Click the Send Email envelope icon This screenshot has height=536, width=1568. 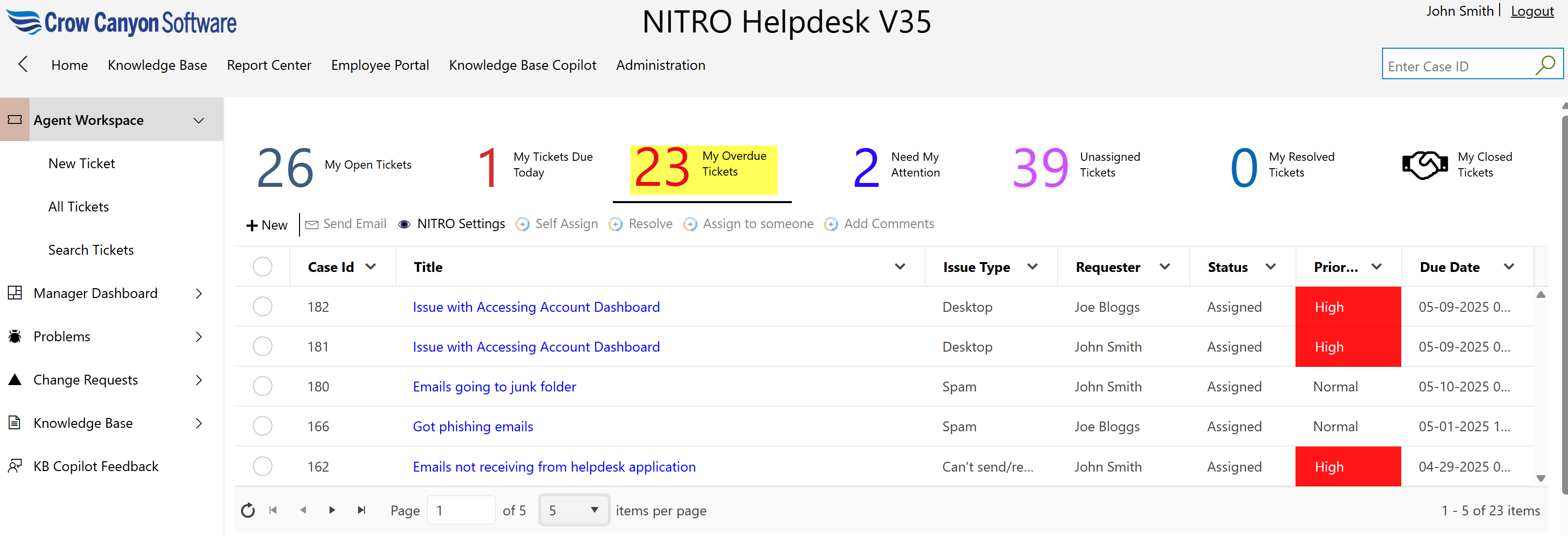[x=312, y=225]
